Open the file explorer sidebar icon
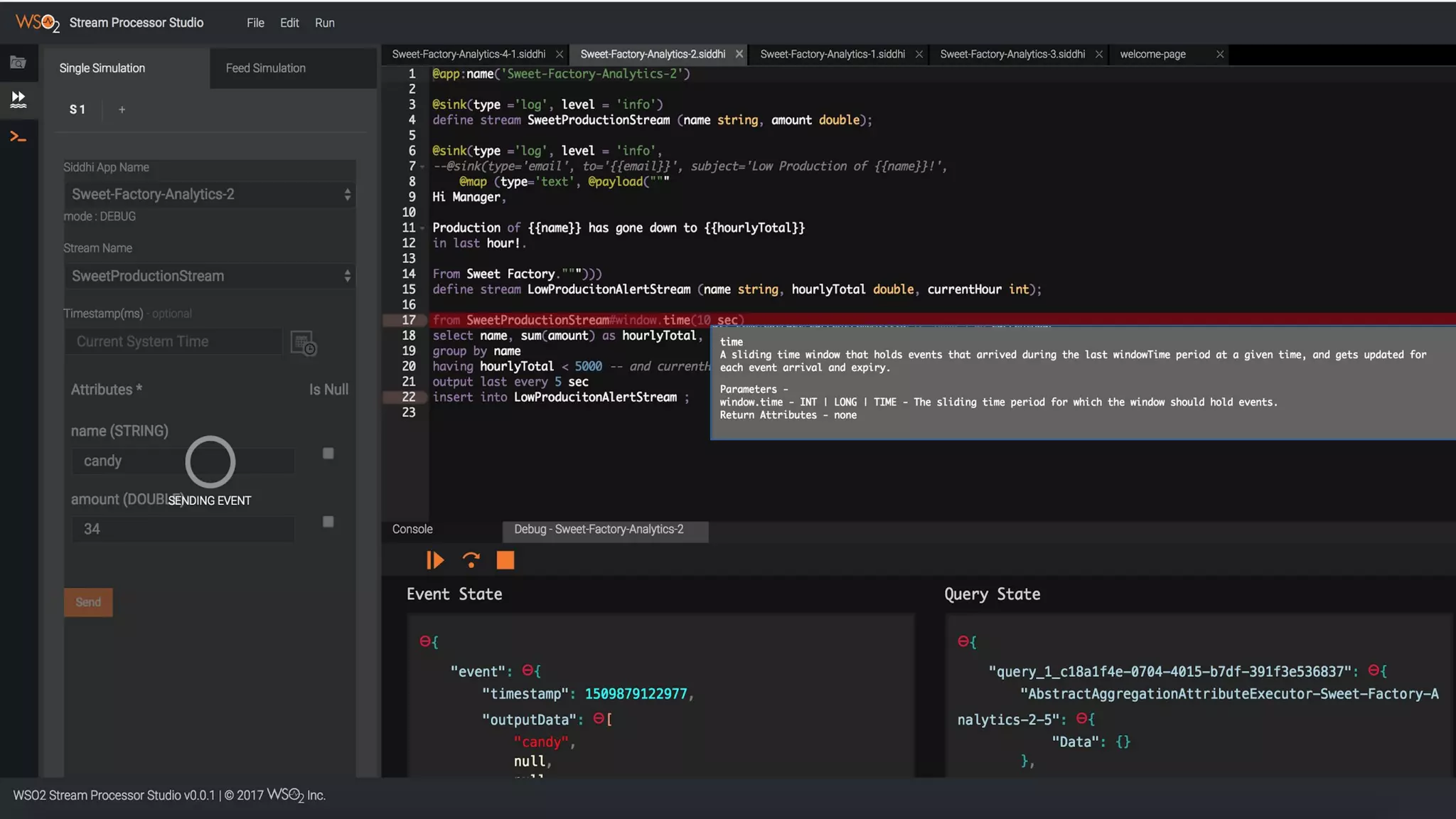Screen dimensions: 1456x819 coord(18,63)
